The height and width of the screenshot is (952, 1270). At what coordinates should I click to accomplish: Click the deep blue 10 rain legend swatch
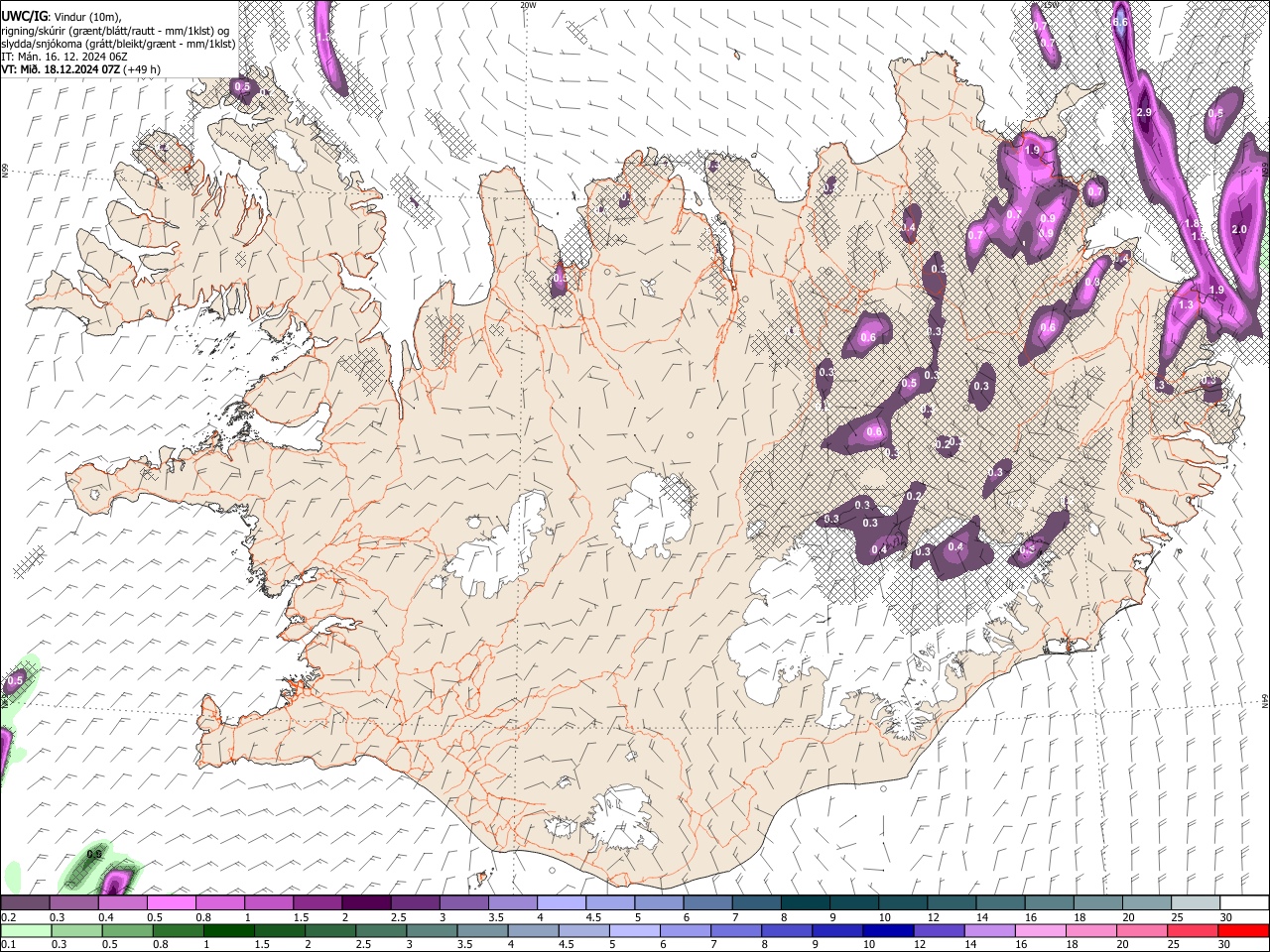(886, 931)
